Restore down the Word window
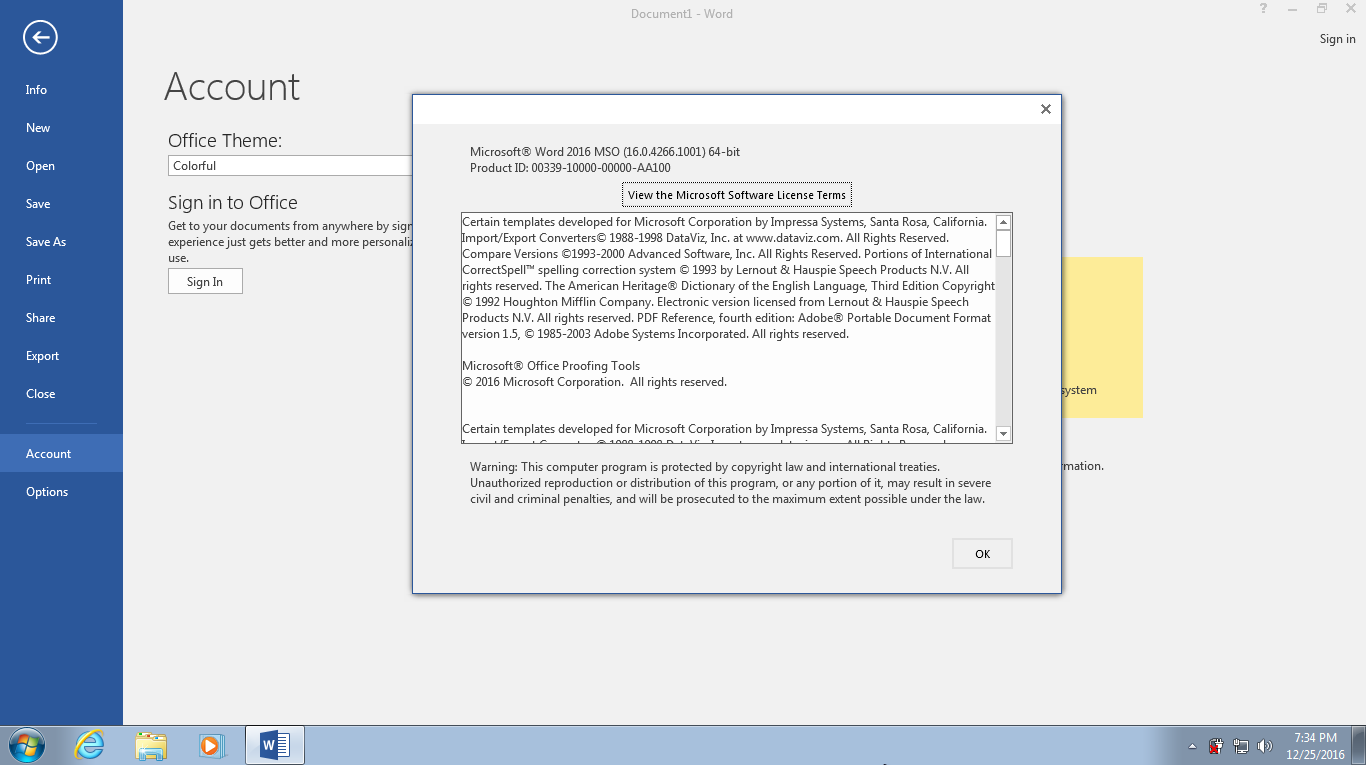This screenshot has height=765, width=1366. (1322, 9)
